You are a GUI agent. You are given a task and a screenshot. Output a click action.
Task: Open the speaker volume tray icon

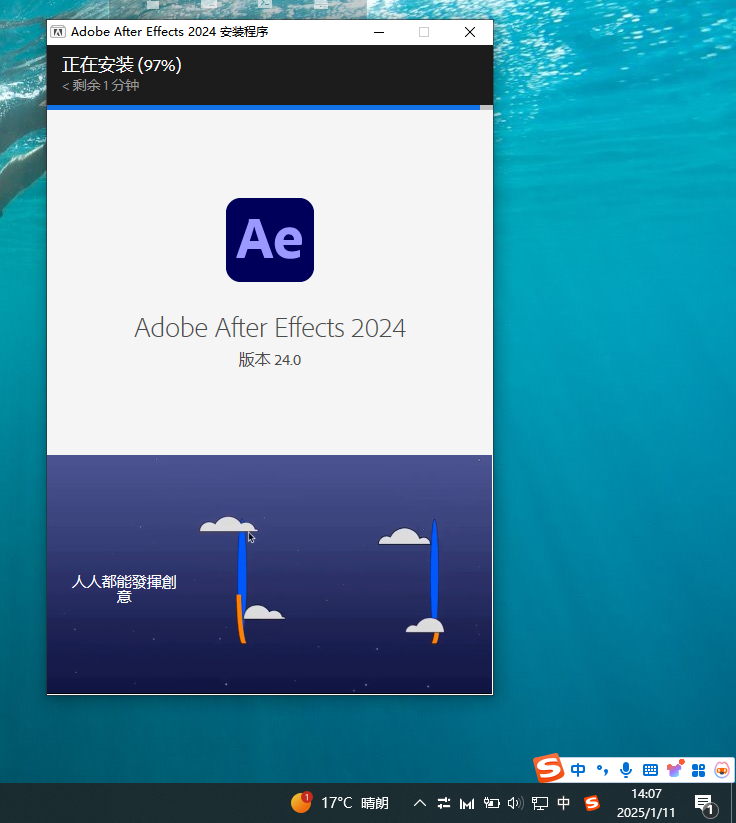pos(516,803)
